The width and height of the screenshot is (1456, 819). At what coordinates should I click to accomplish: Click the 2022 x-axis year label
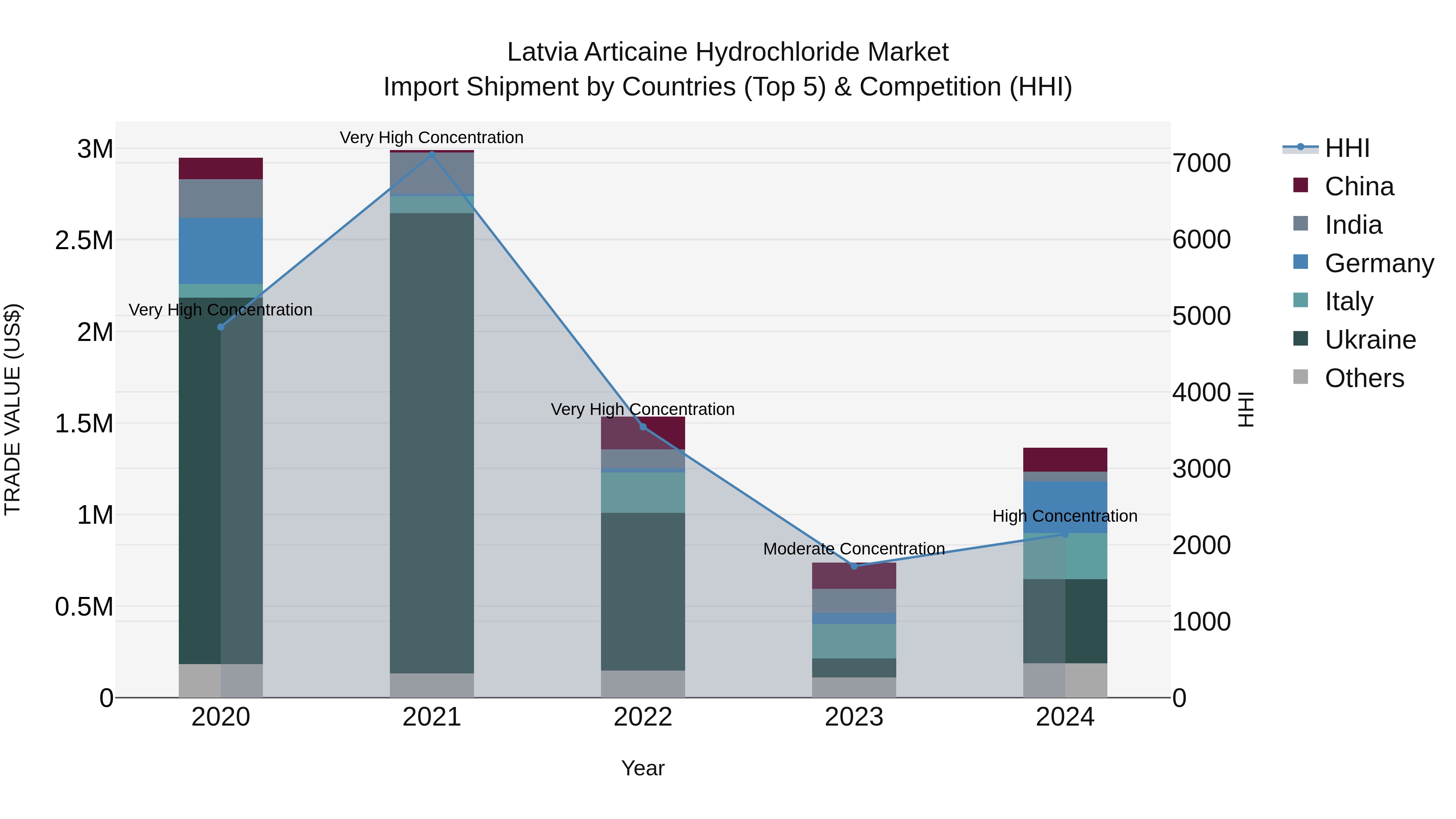643,717
